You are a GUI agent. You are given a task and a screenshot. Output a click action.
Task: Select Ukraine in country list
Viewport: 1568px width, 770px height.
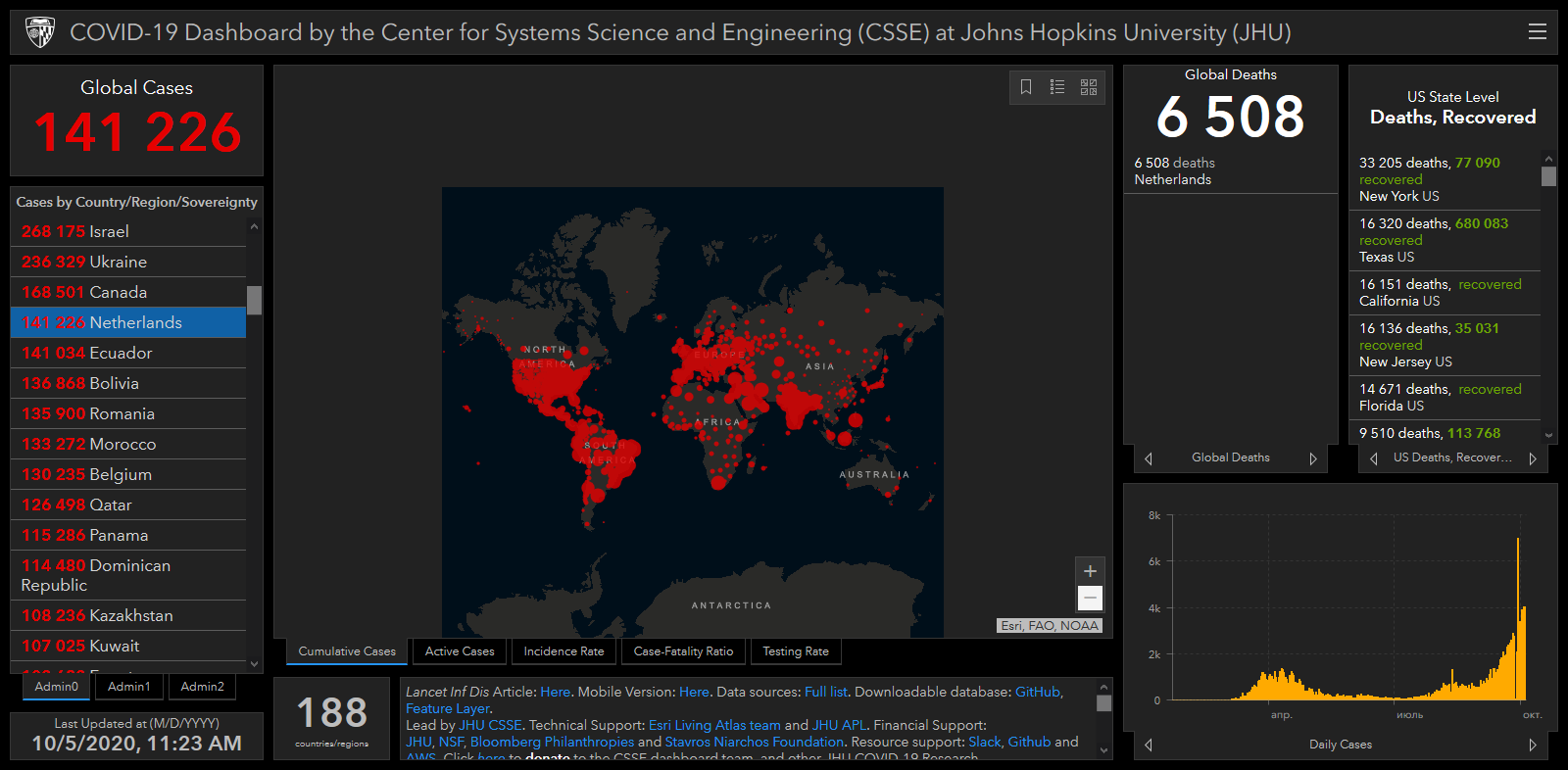click(128, 262)
